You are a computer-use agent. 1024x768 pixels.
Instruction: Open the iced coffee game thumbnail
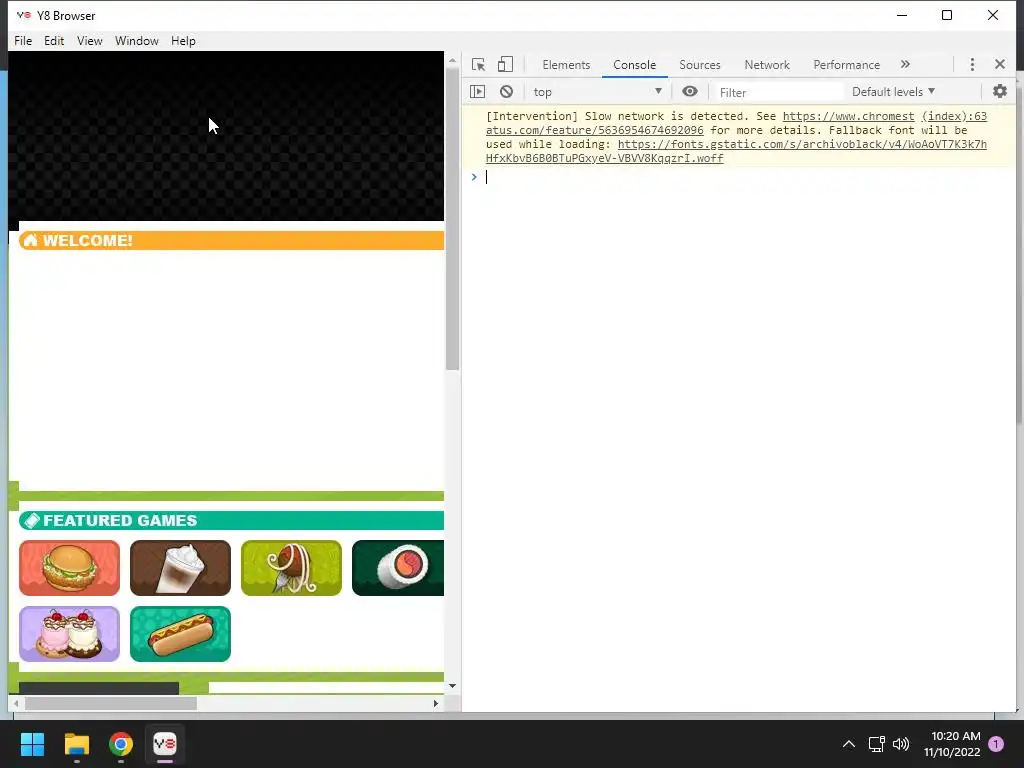(180, 568)
